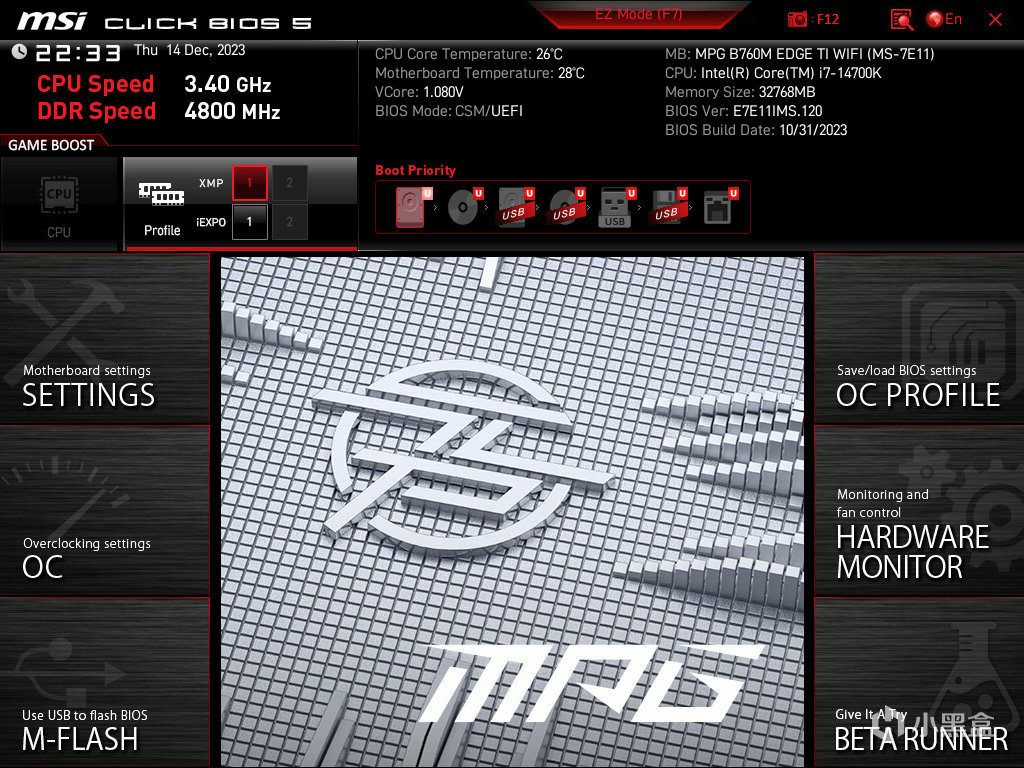Select the USB hard disk boot device icon
Image resolution: width=1024 pixels, height=768 pixels.
(515, 207)
